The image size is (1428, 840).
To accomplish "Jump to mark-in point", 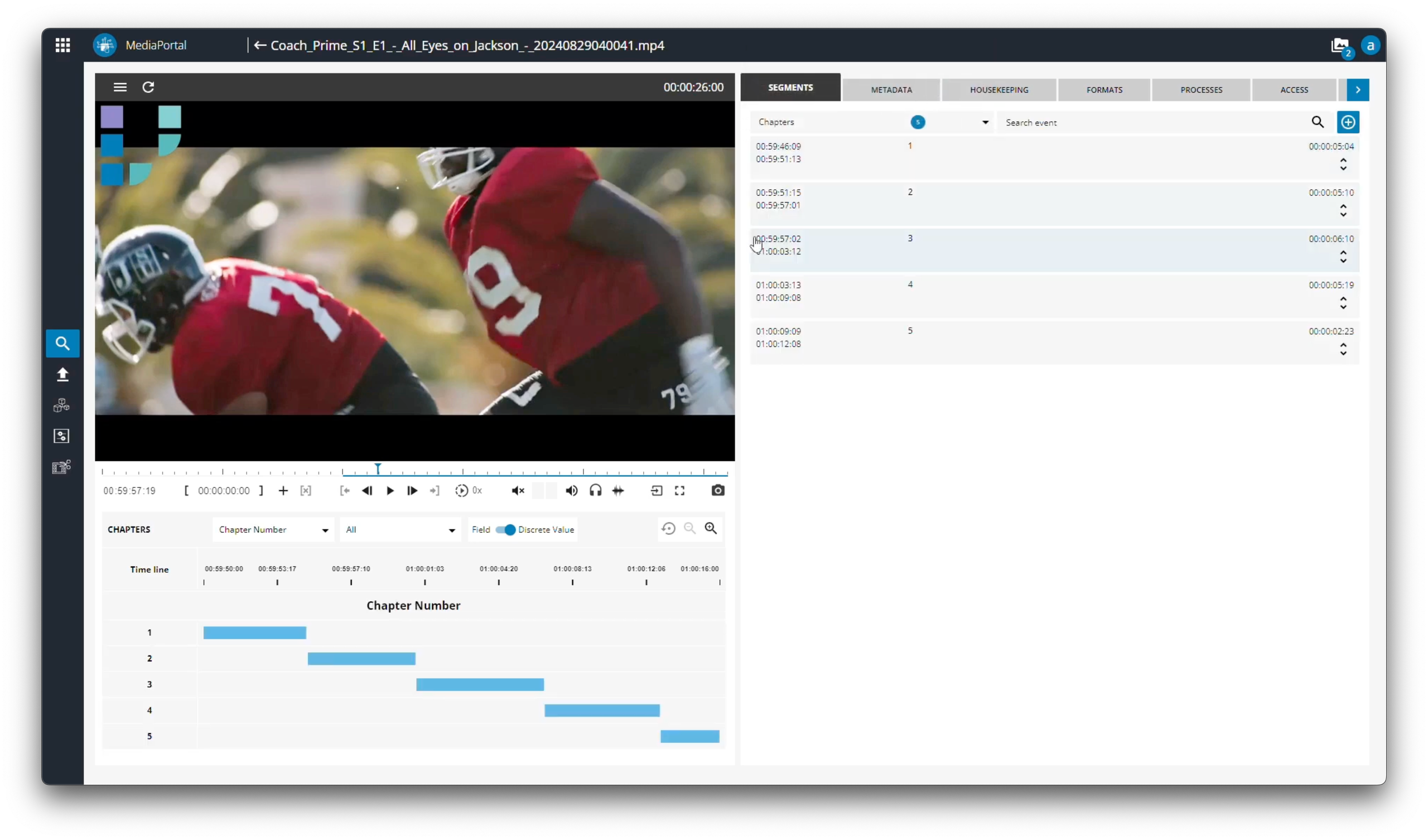I will pos(345,491).
